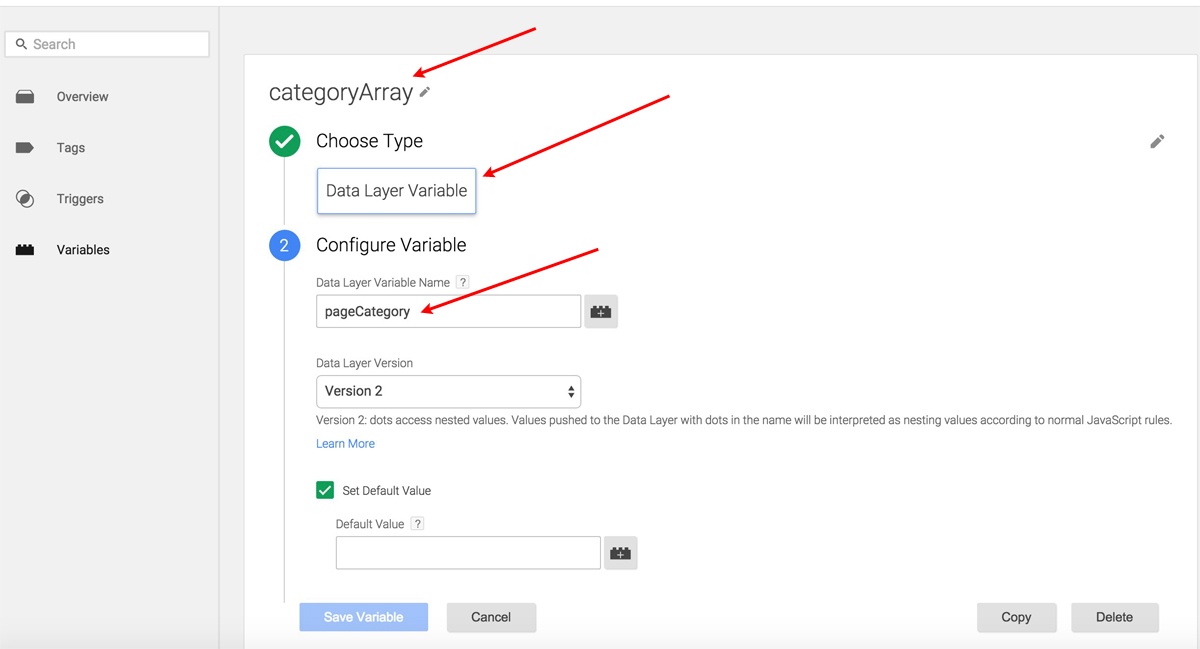This screenshot has height=649, width=1200.
Task: Click the pencil icon beside categoryArray title
Action: 425,92
